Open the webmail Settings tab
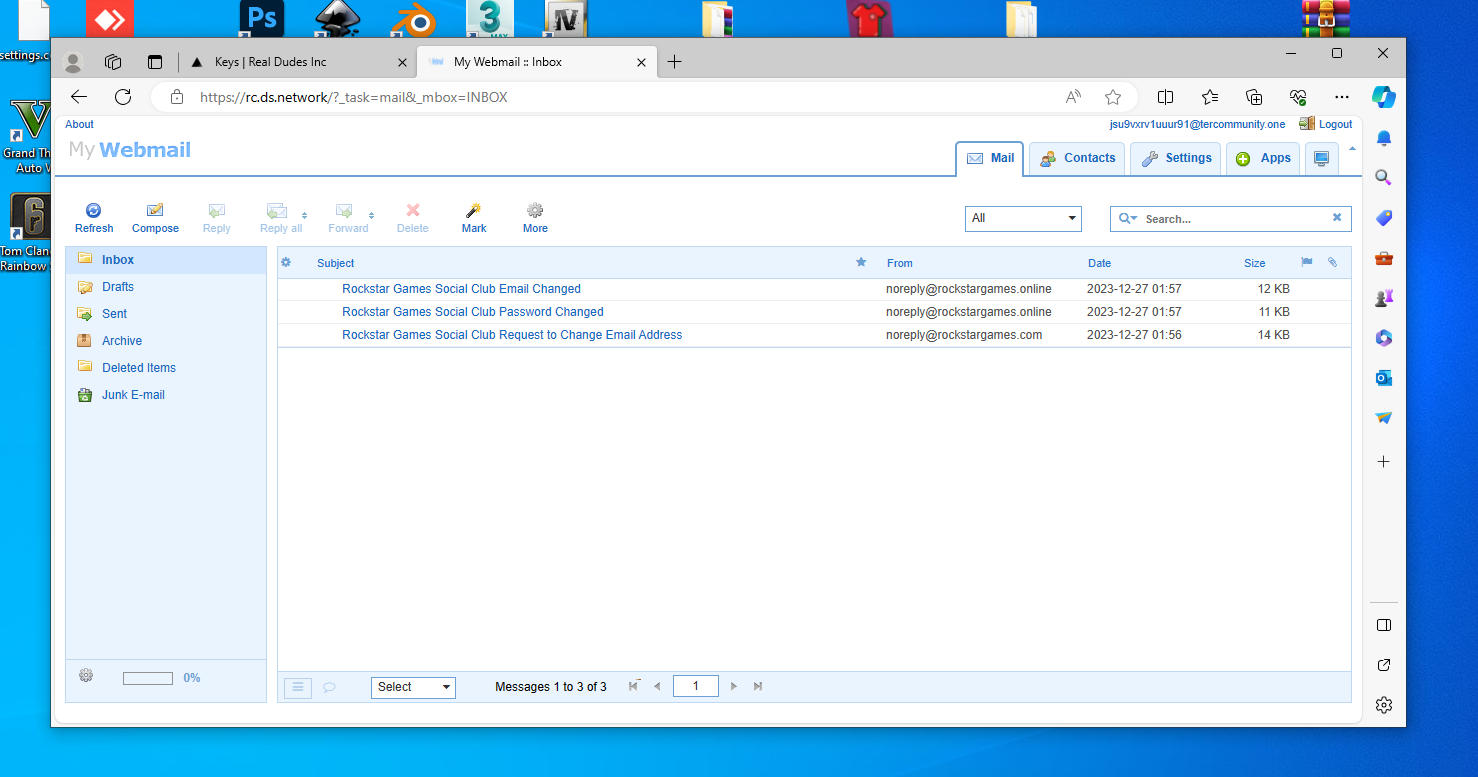 click(x=1176, y=159)
